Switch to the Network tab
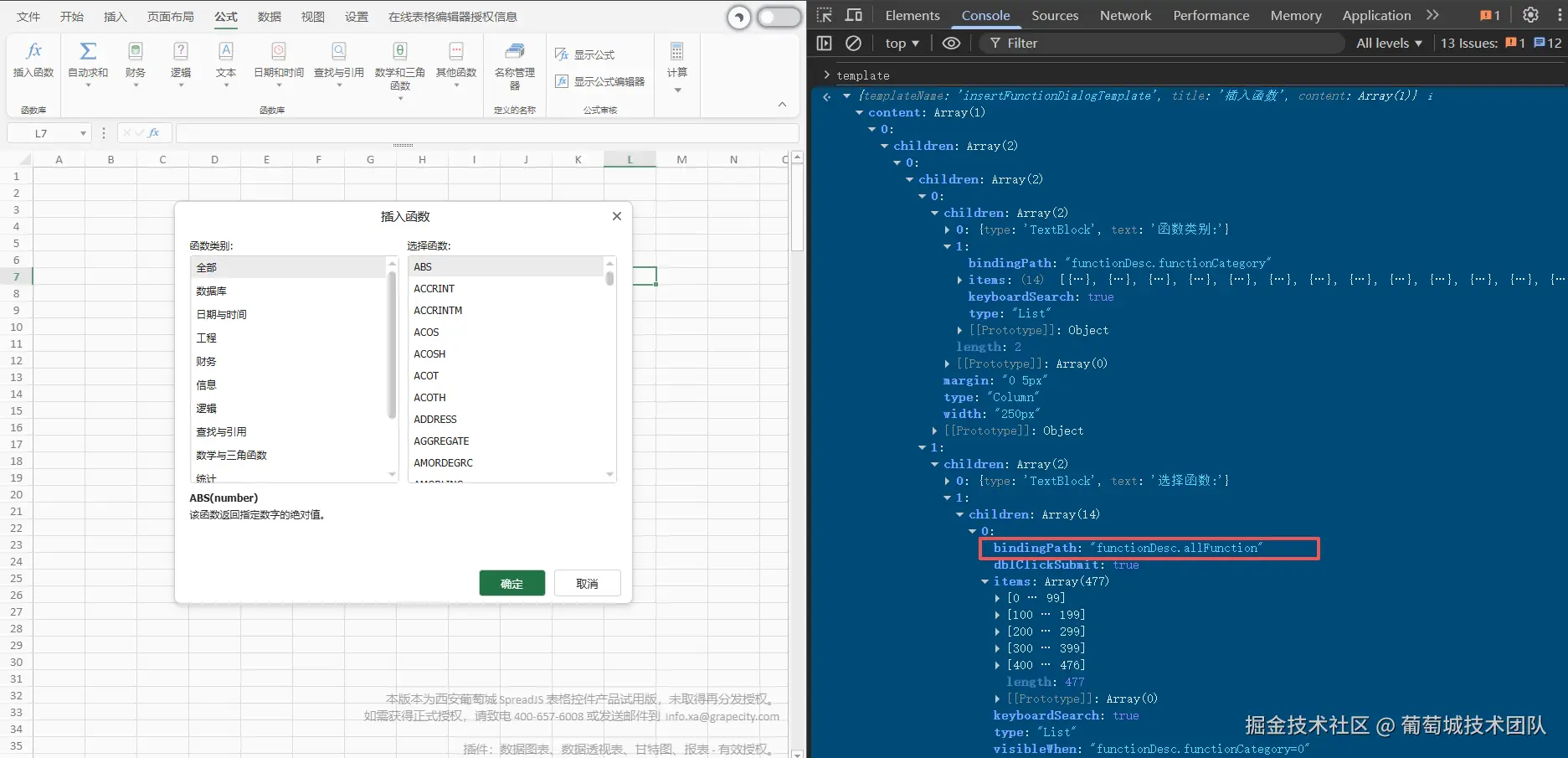This screenshot has height=758, width=1568. pos(1125,15)
